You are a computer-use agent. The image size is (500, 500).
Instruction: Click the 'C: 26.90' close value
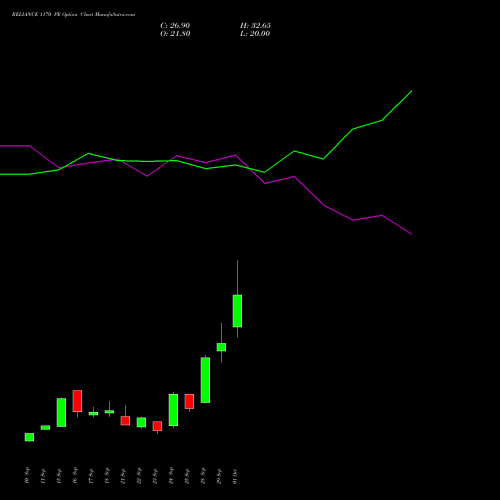[x=175, y=26]
